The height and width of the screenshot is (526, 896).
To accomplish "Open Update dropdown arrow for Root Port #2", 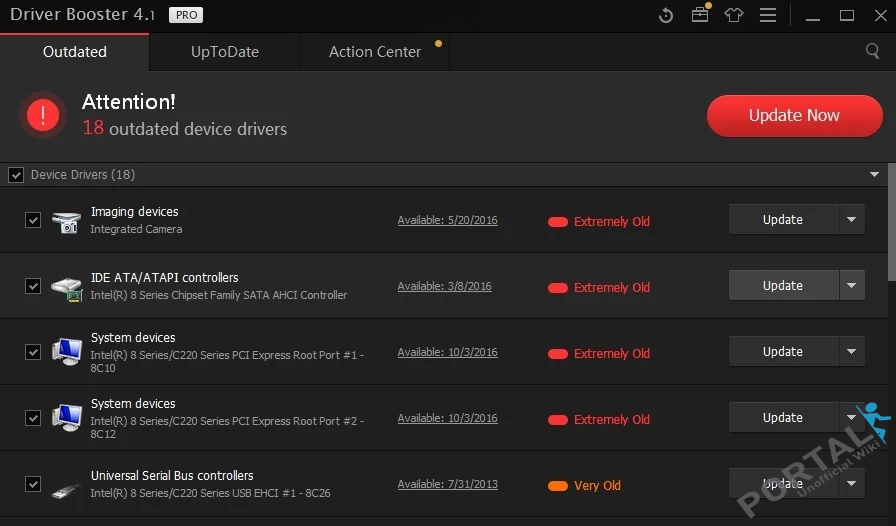I will pyautogui.click(x=851, y=417).
